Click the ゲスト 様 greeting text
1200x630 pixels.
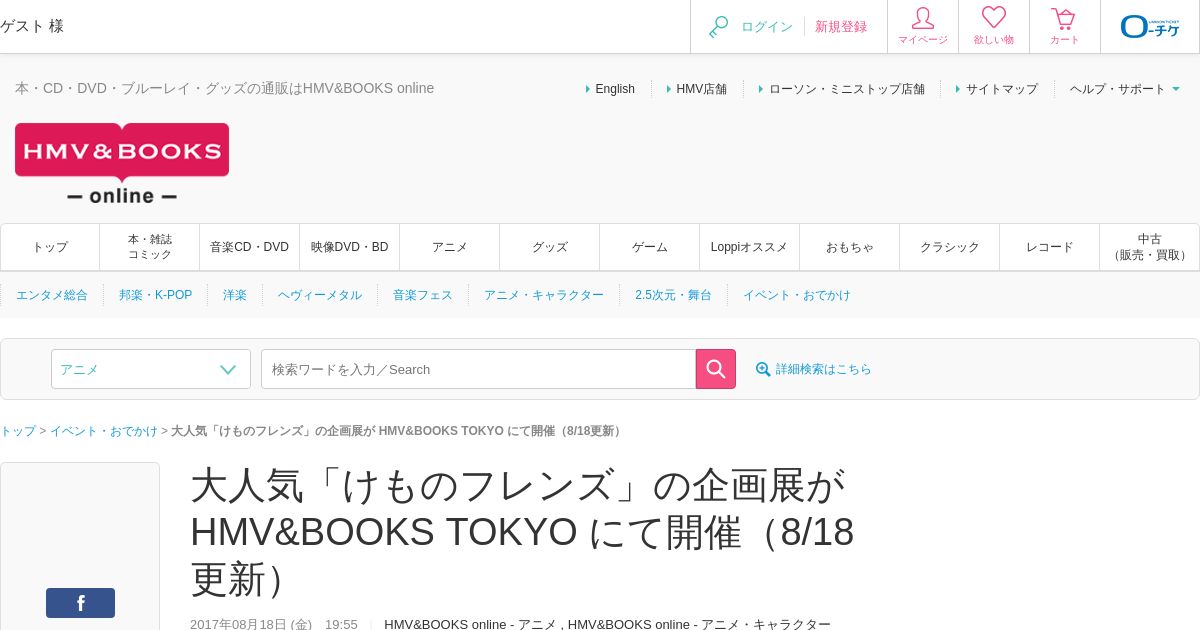coord(32,26)
